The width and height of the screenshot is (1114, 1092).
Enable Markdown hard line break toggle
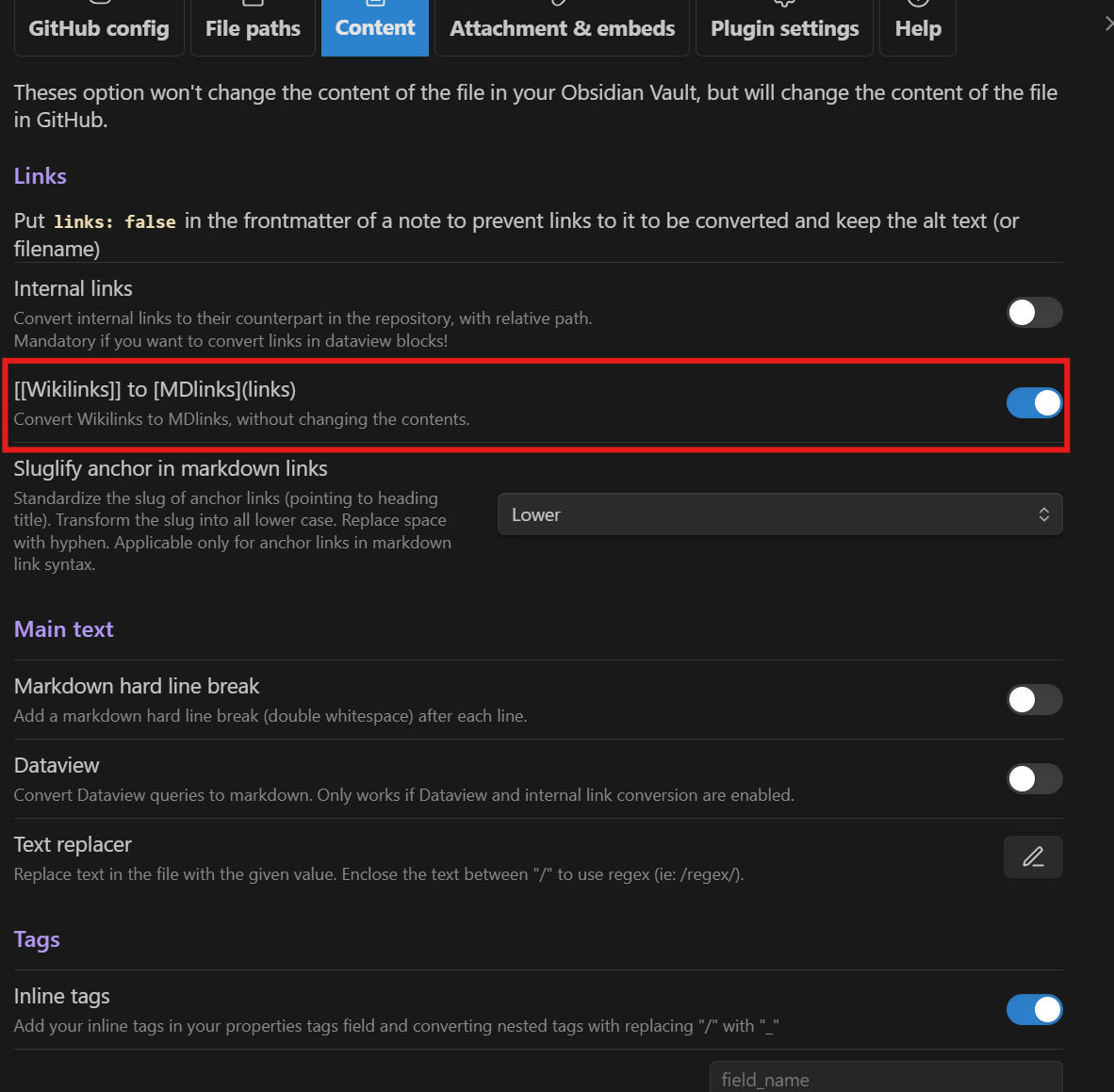tap(1034, 700)
